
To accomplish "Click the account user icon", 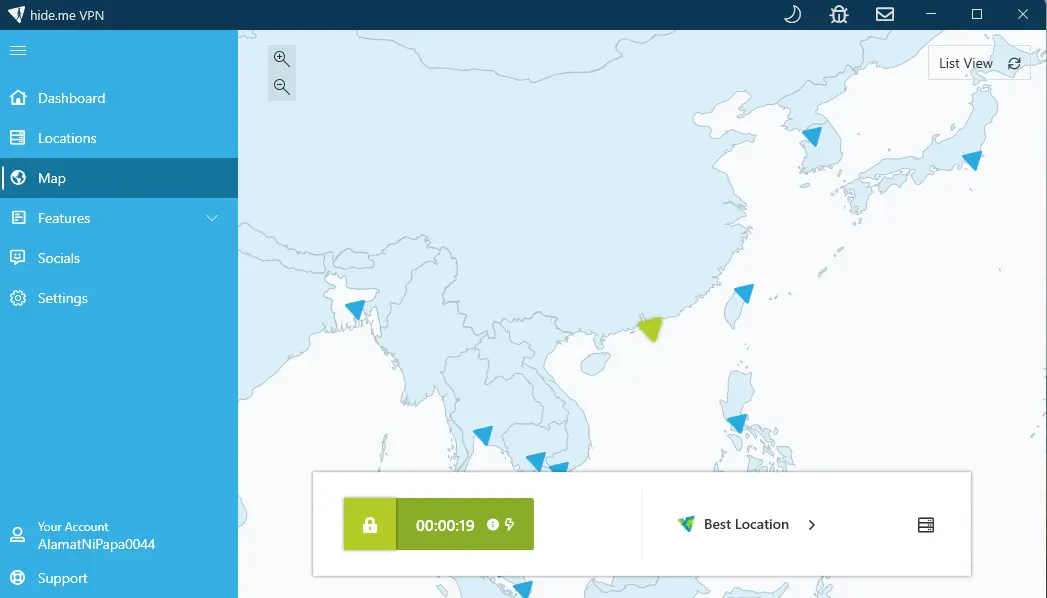I will tap(18, 535).
